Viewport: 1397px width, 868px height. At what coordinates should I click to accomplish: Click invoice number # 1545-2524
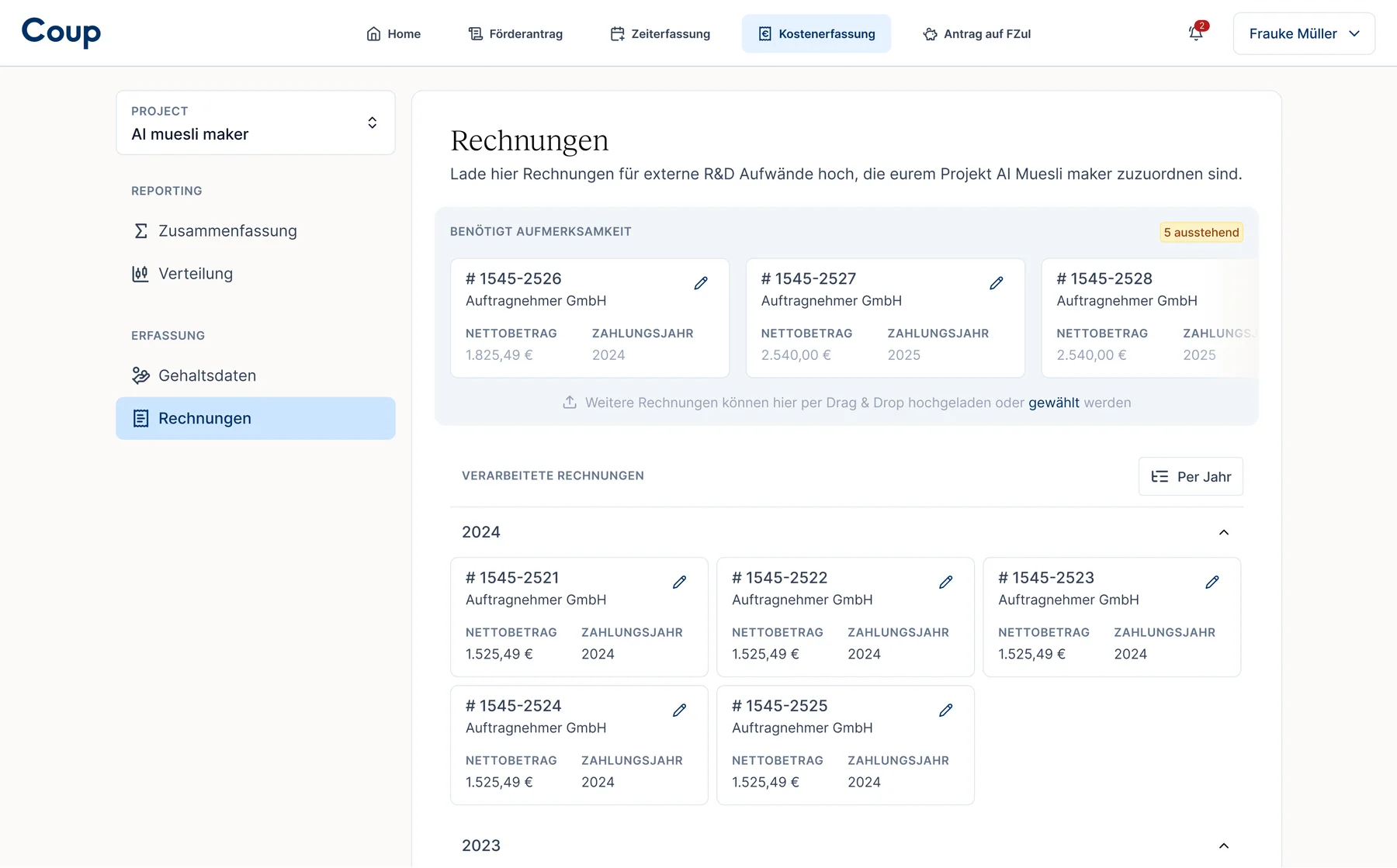[513, 705]
